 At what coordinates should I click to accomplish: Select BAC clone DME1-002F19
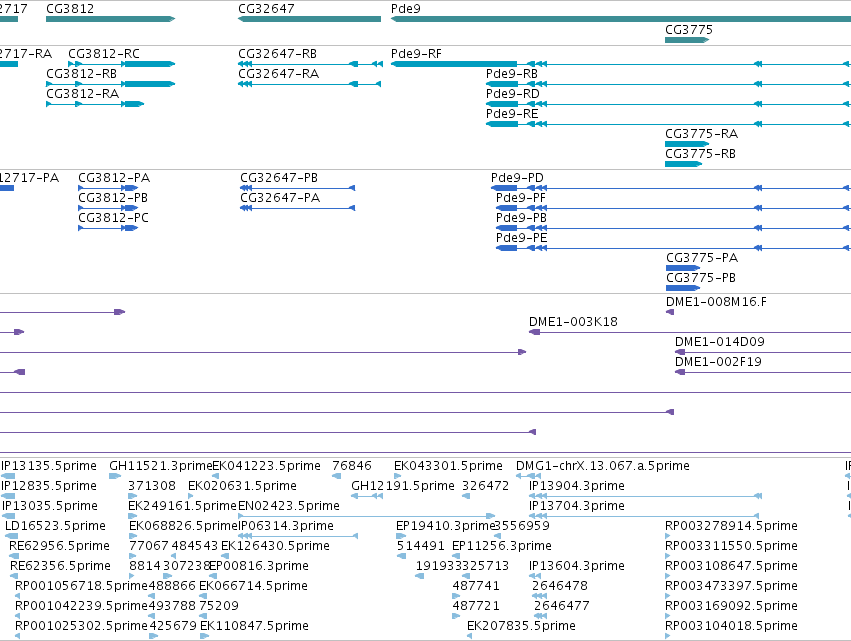coord(718,362)
